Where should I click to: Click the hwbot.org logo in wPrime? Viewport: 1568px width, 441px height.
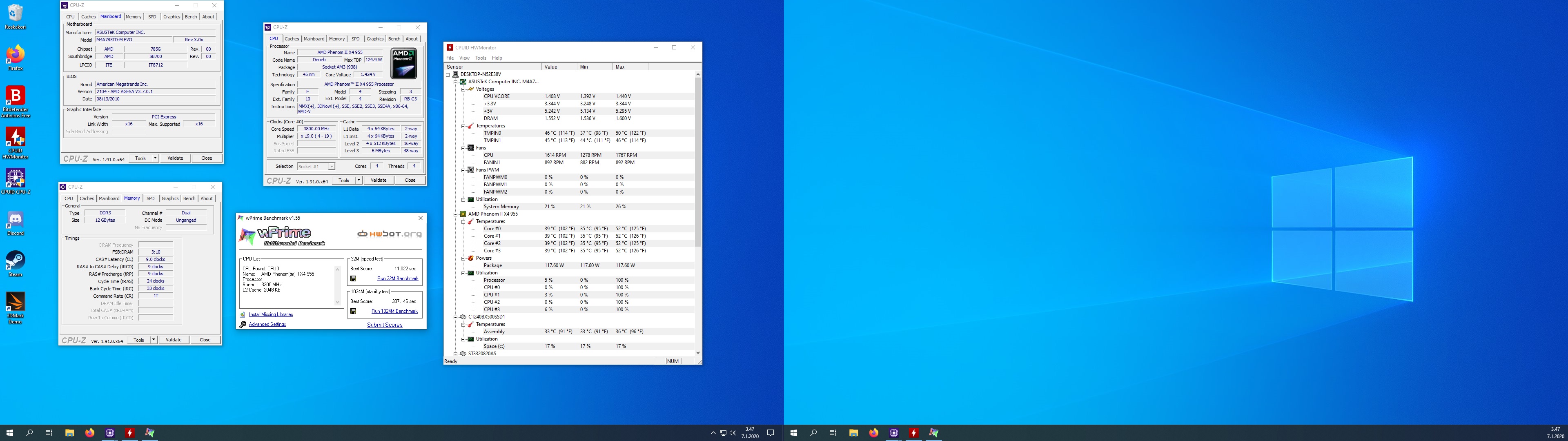tap(389, 234)
